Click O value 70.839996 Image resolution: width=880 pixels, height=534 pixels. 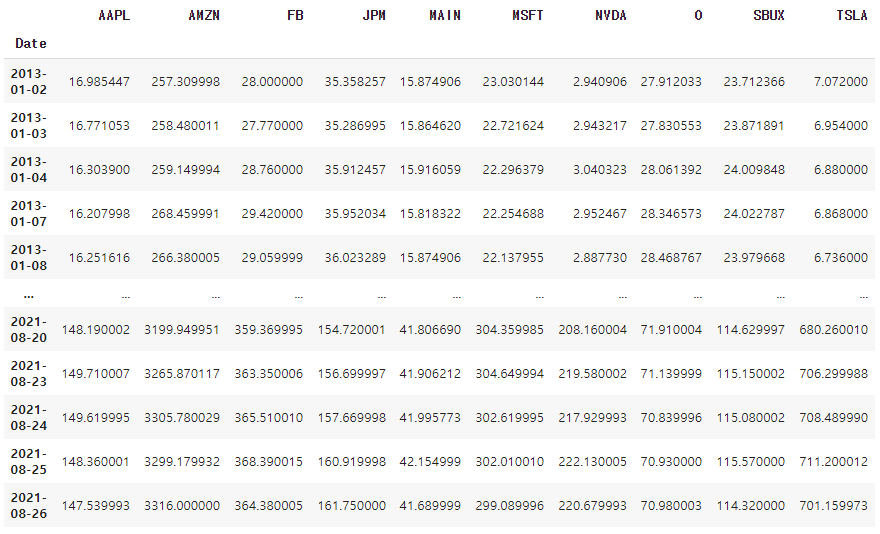(x=671, y=418)
